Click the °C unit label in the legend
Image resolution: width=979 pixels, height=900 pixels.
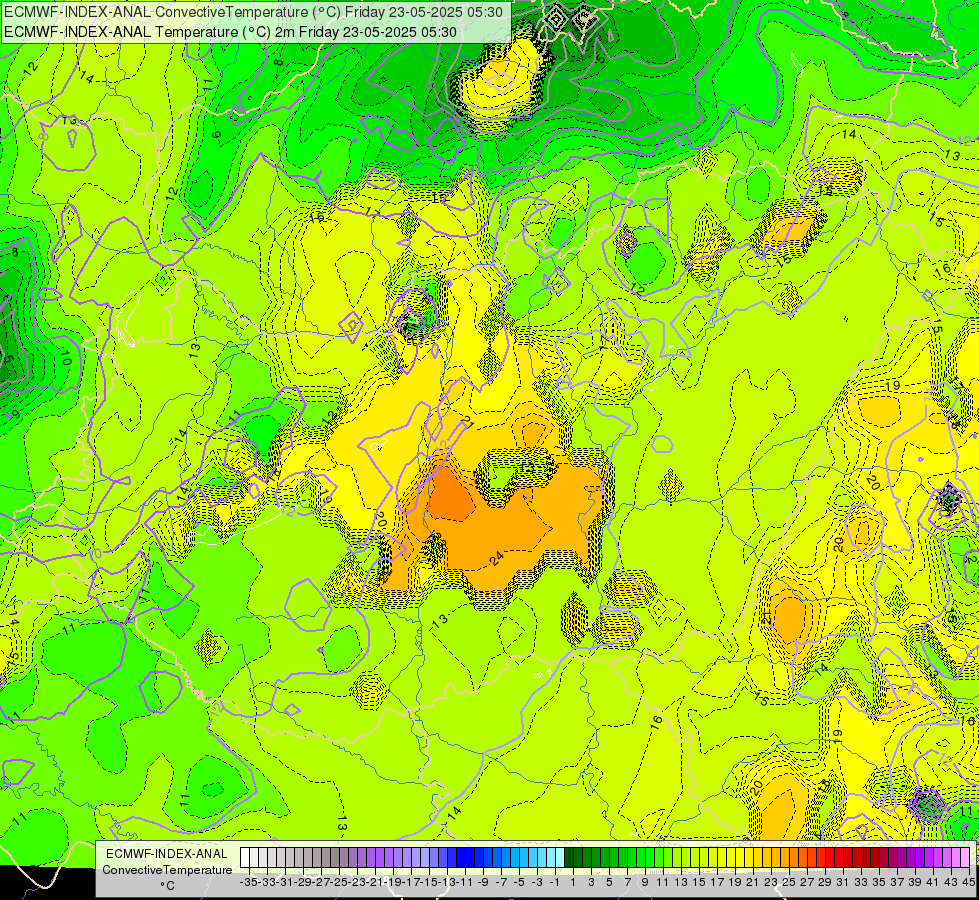167,886
